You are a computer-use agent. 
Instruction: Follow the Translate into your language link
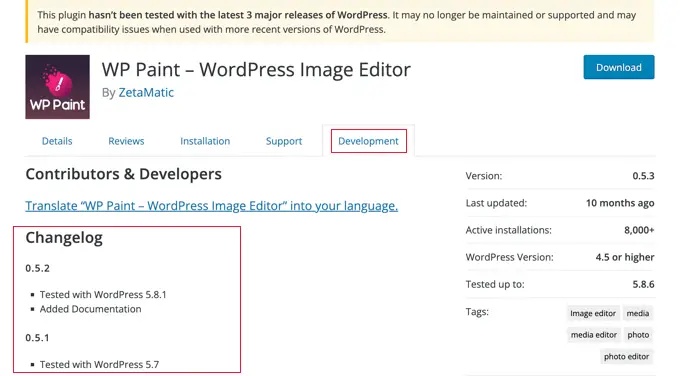pos(211,206)
